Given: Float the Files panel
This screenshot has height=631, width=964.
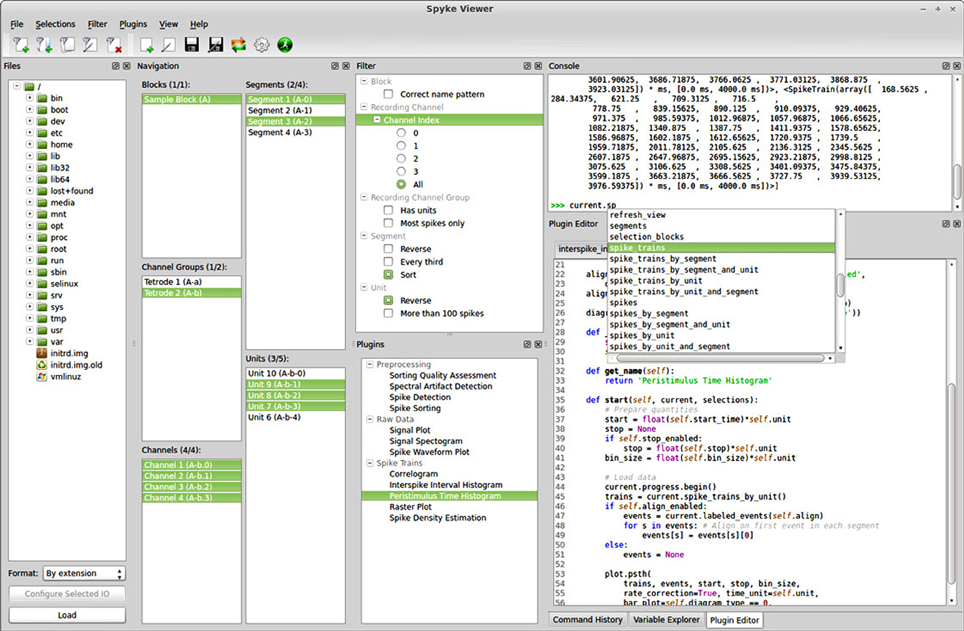Looking at the screenshot, I should coord(116,66).
